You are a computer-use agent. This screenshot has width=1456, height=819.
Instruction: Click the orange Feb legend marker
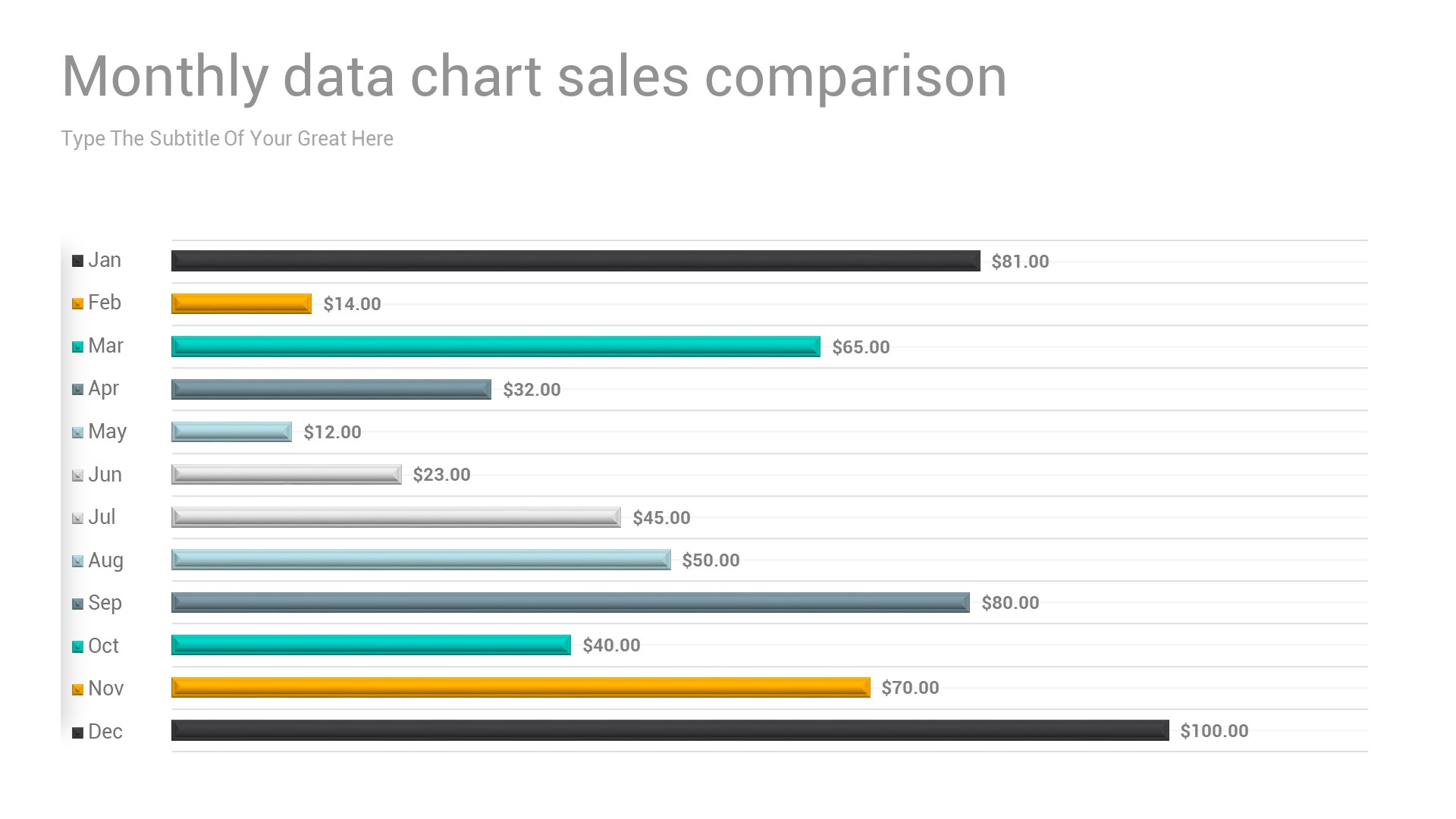(x=77, y=304)
